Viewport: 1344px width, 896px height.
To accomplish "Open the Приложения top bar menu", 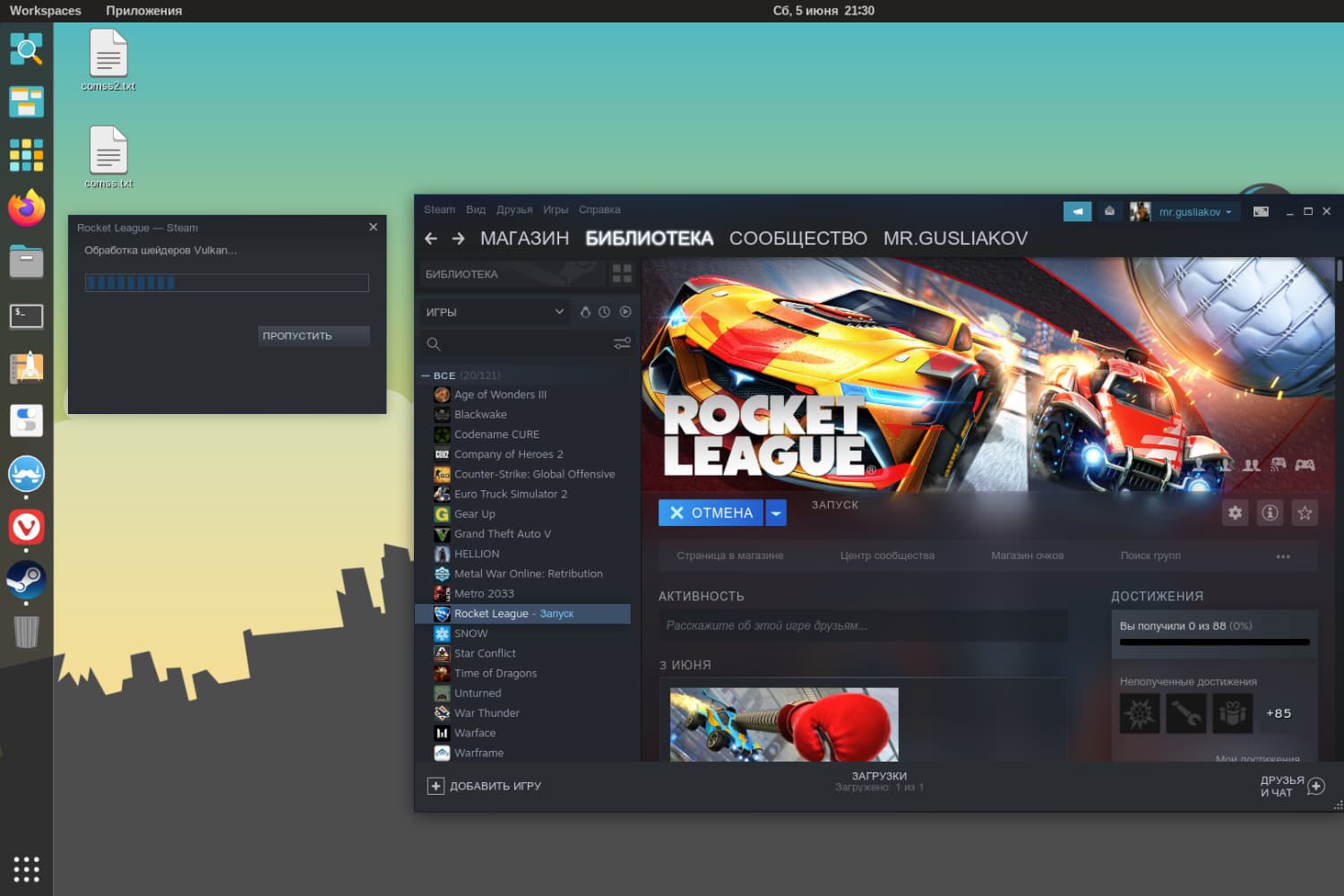I will 143,11.
